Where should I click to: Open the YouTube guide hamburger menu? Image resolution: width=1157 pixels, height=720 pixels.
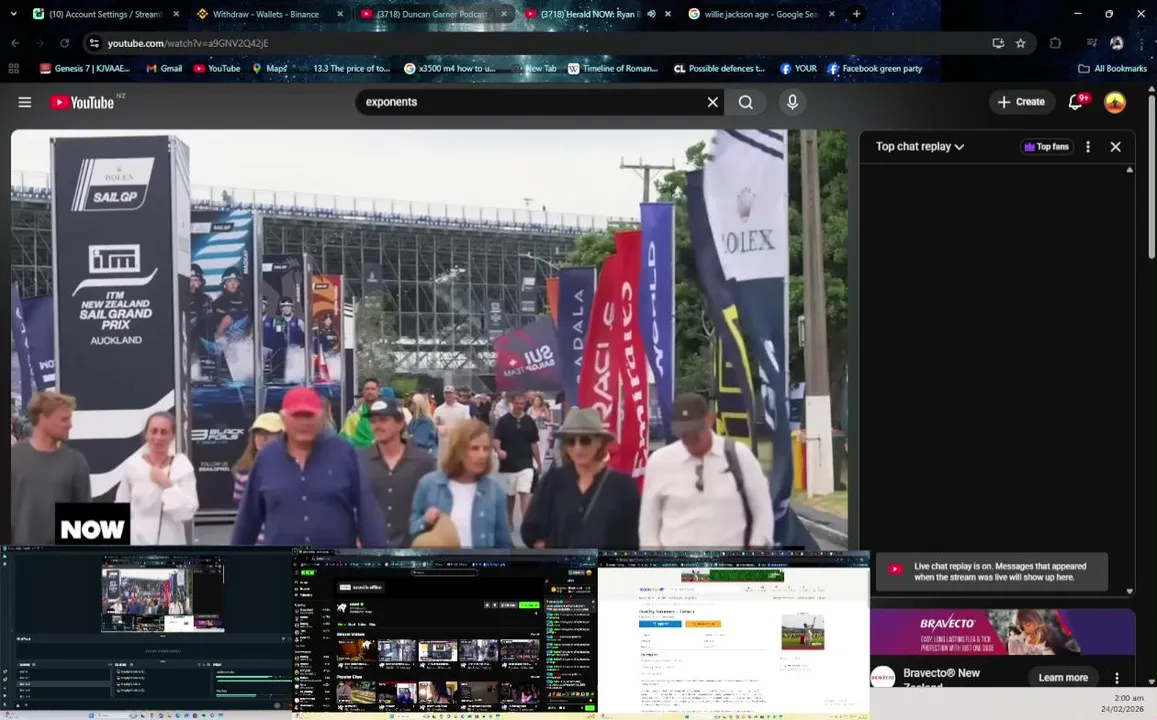(24, 103)
